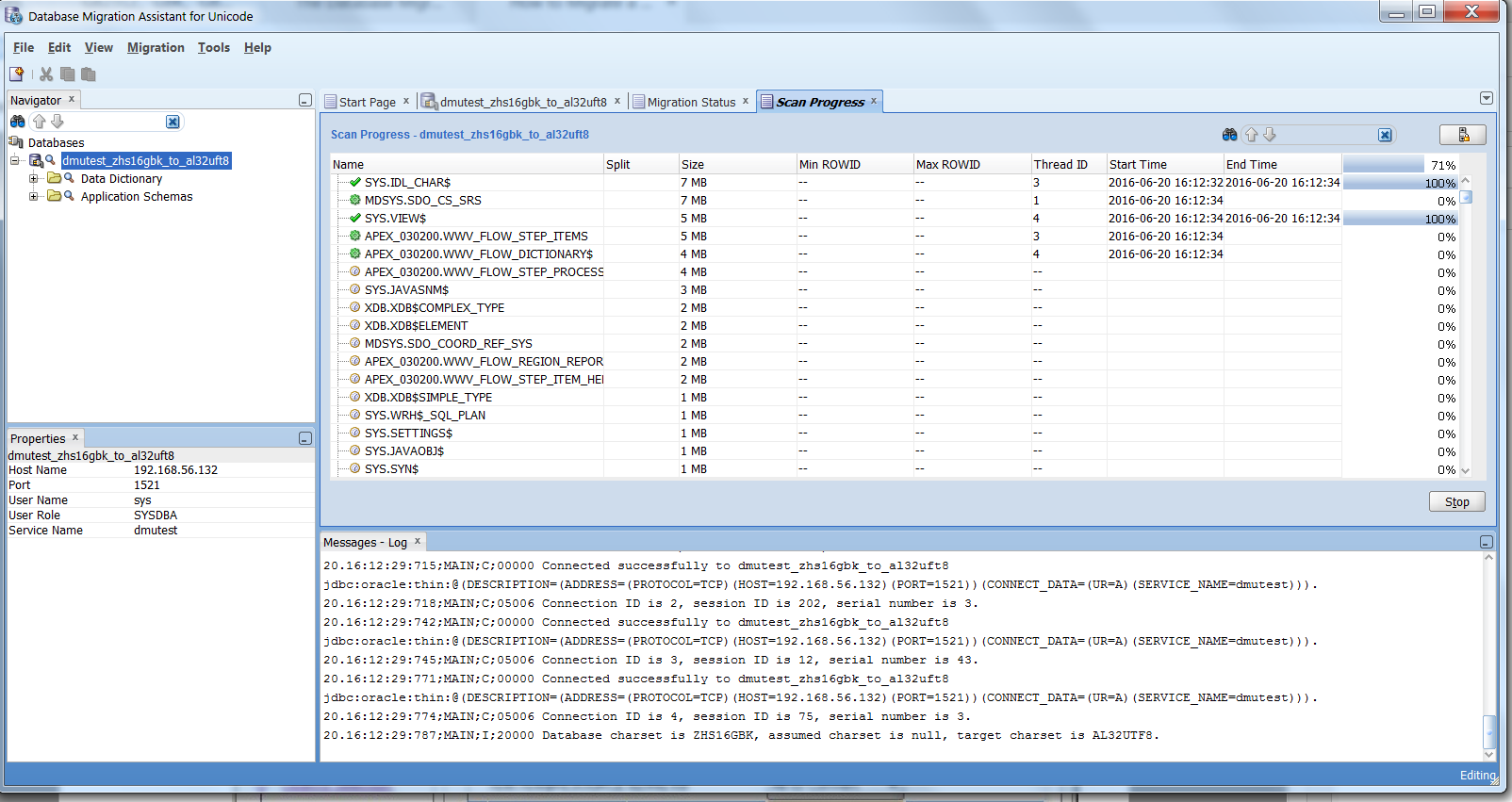
Task: Open the editor tab list dropdown
Action: pos(1487,98)
